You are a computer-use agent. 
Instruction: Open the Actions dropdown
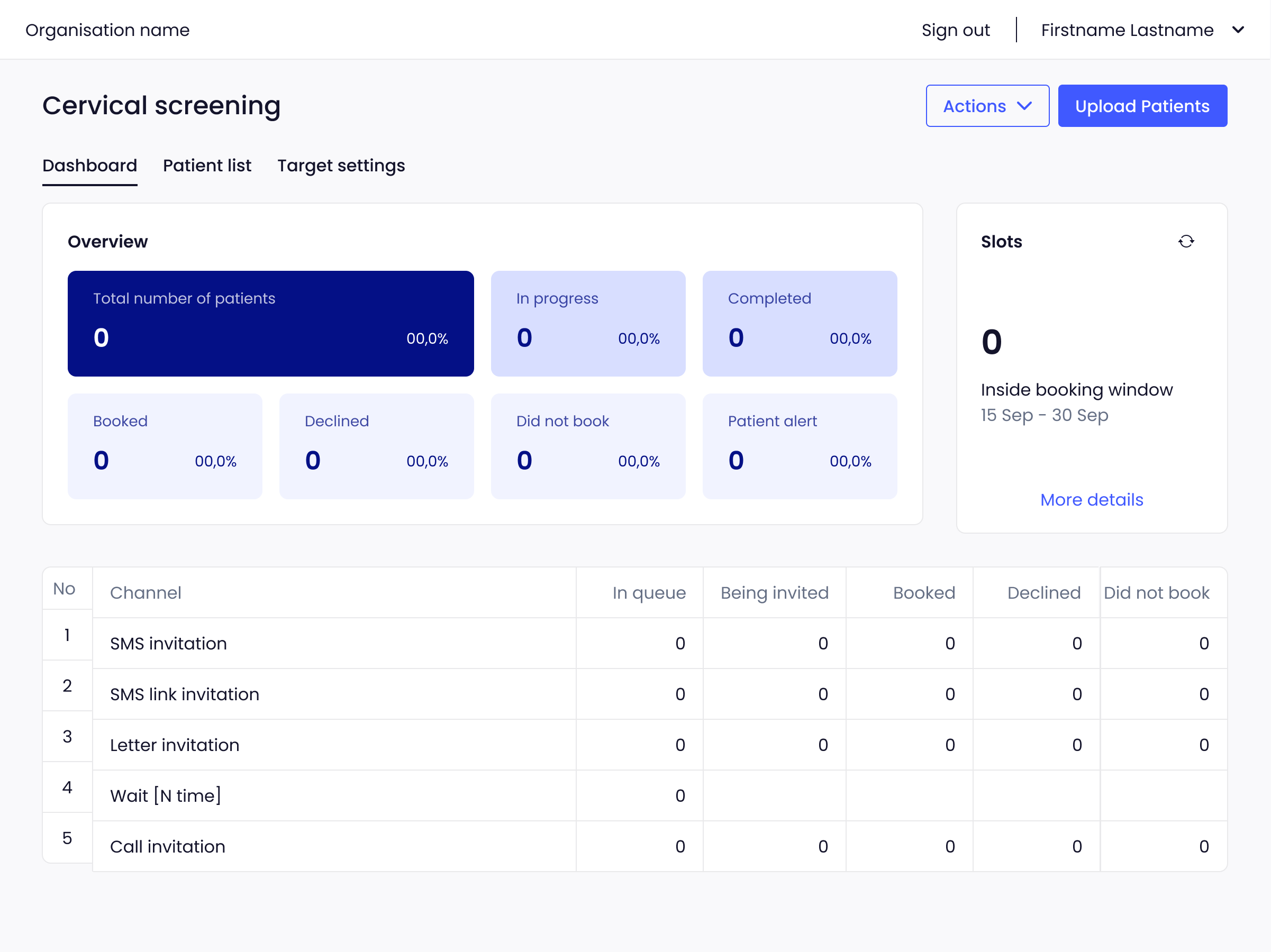point(986,106)
